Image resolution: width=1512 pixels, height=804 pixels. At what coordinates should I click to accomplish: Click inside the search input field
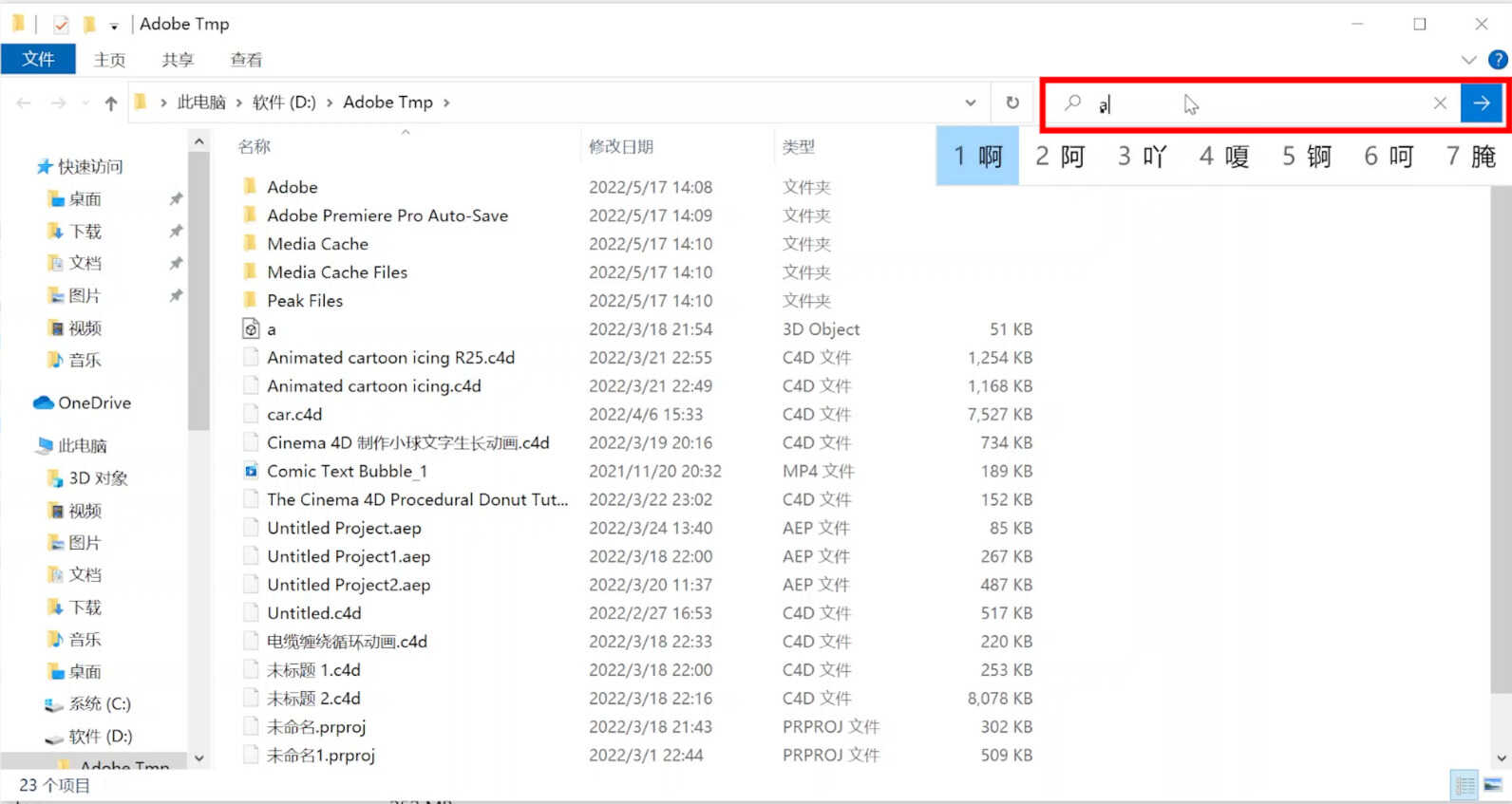coord(1254,103)
